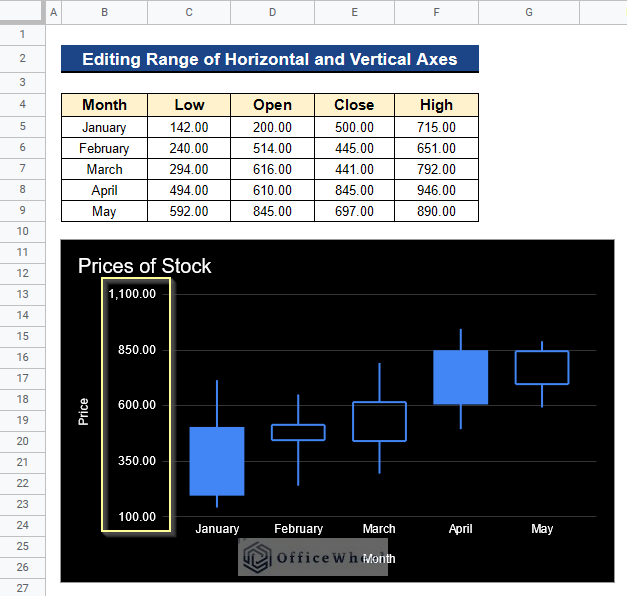627x596 pixels.
Task: Click the cell with value 792.00
Action: tap(436, 169)
